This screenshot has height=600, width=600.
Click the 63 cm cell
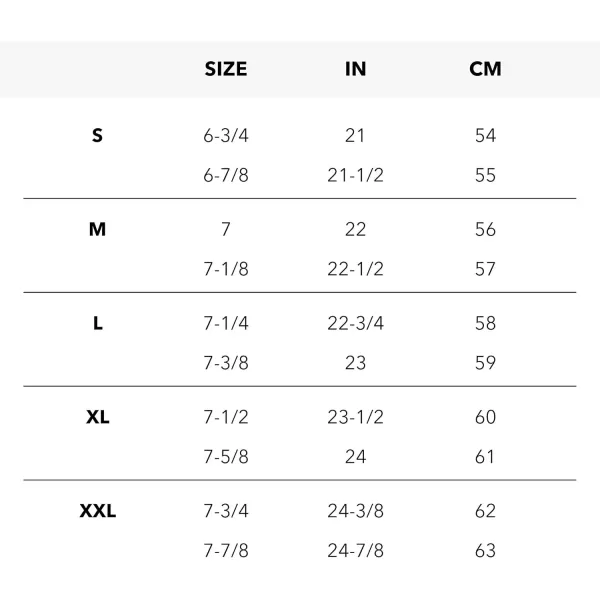click(485, 551)
